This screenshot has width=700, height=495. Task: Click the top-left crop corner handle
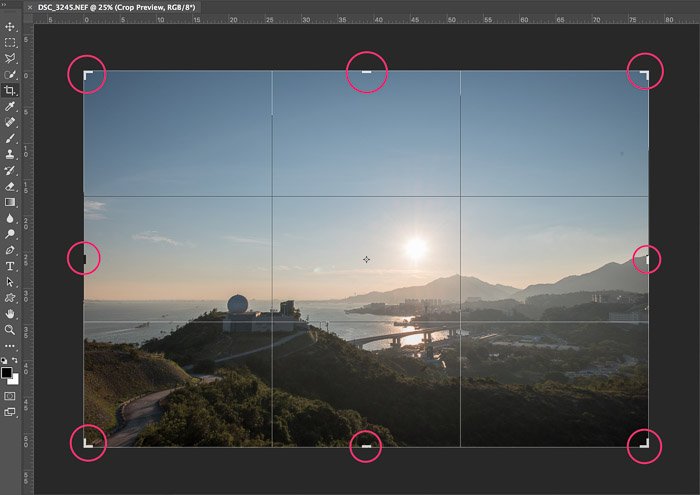pos(87,74)
